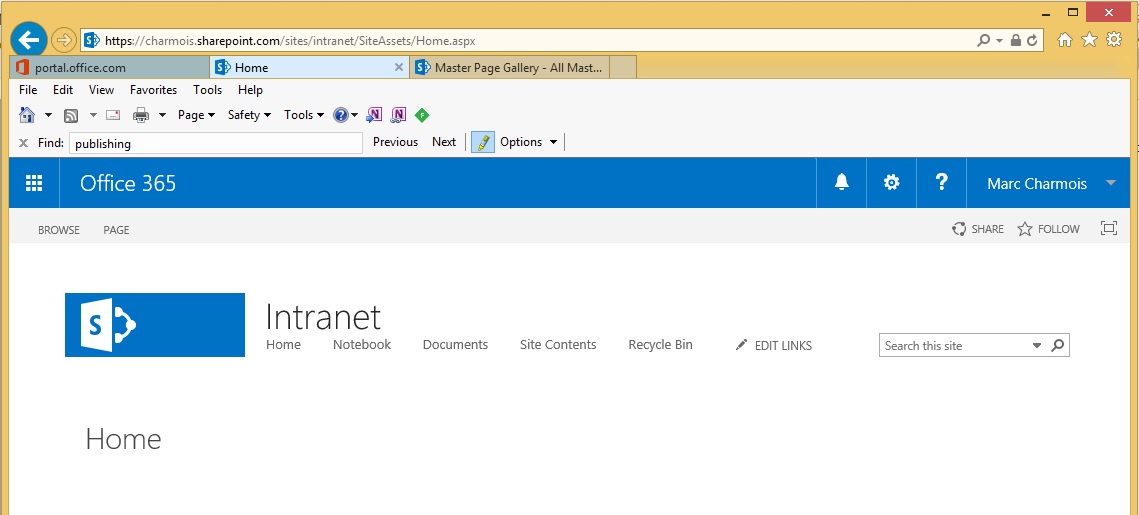
Task: Open a new blank tab
Action: pos(623,68)
